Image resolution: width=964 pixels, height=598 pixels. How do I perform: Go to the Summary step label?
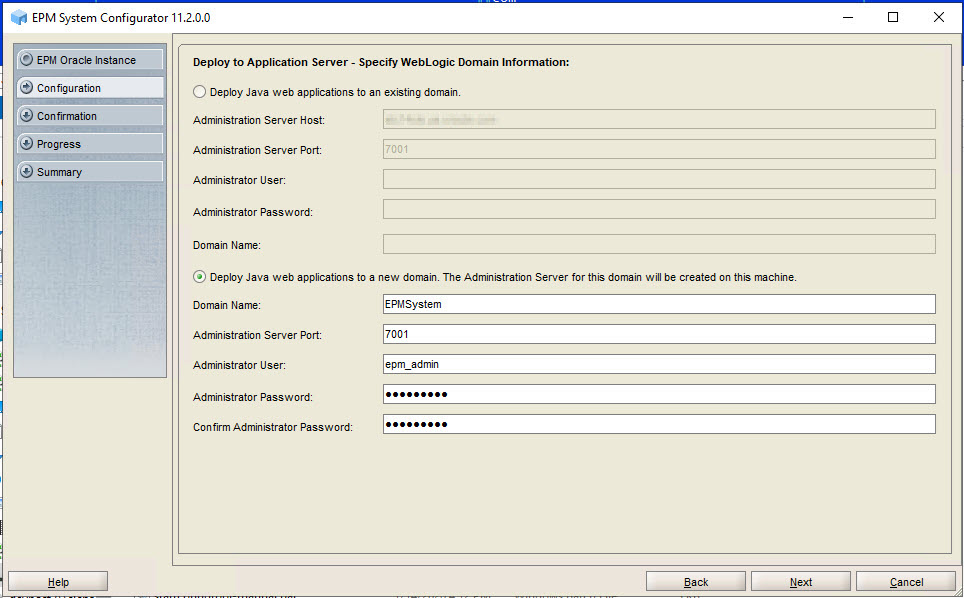[x=59, y=172]
